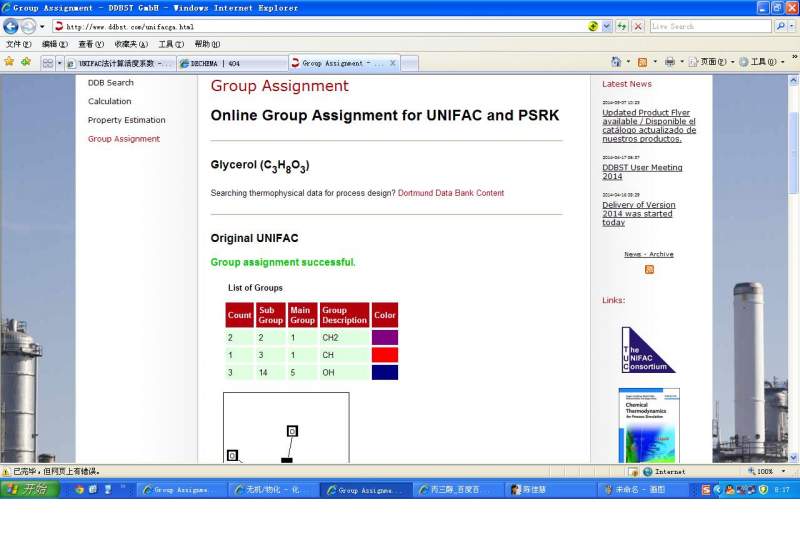
Task: Click the search magnifier button
Action: 780,27
